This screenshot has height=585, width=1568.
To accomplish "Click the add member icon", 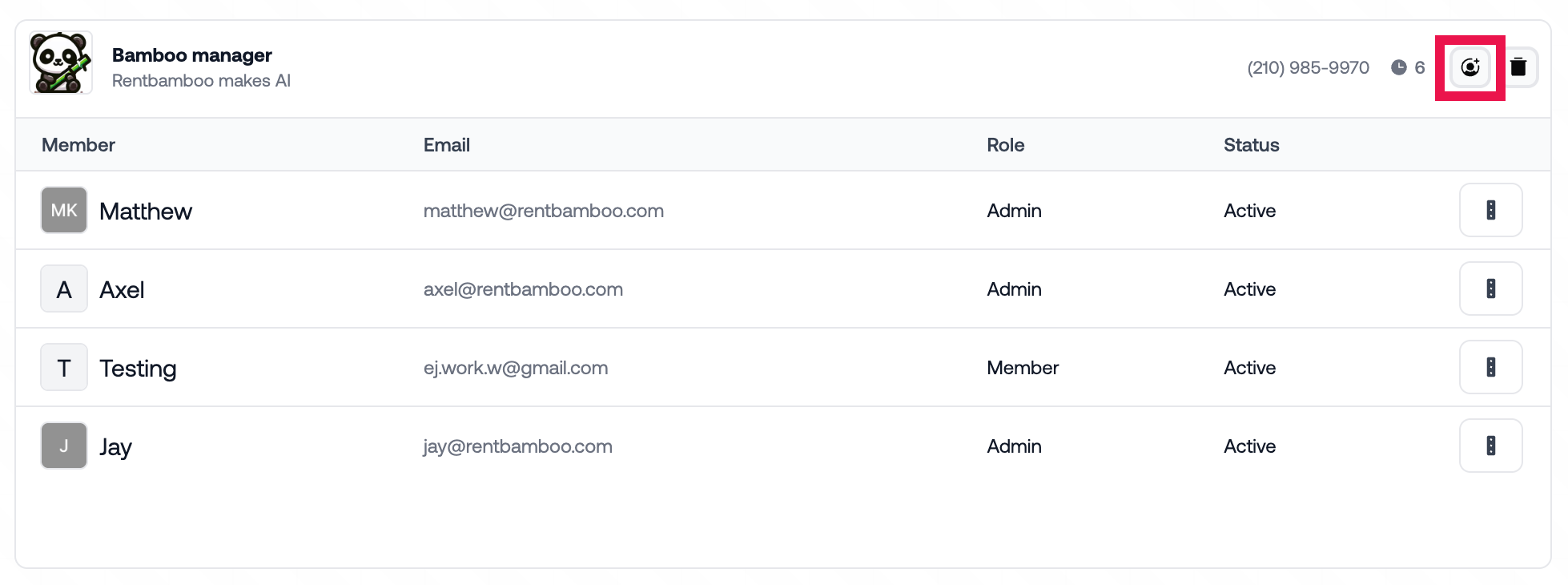I will 1470,67.
